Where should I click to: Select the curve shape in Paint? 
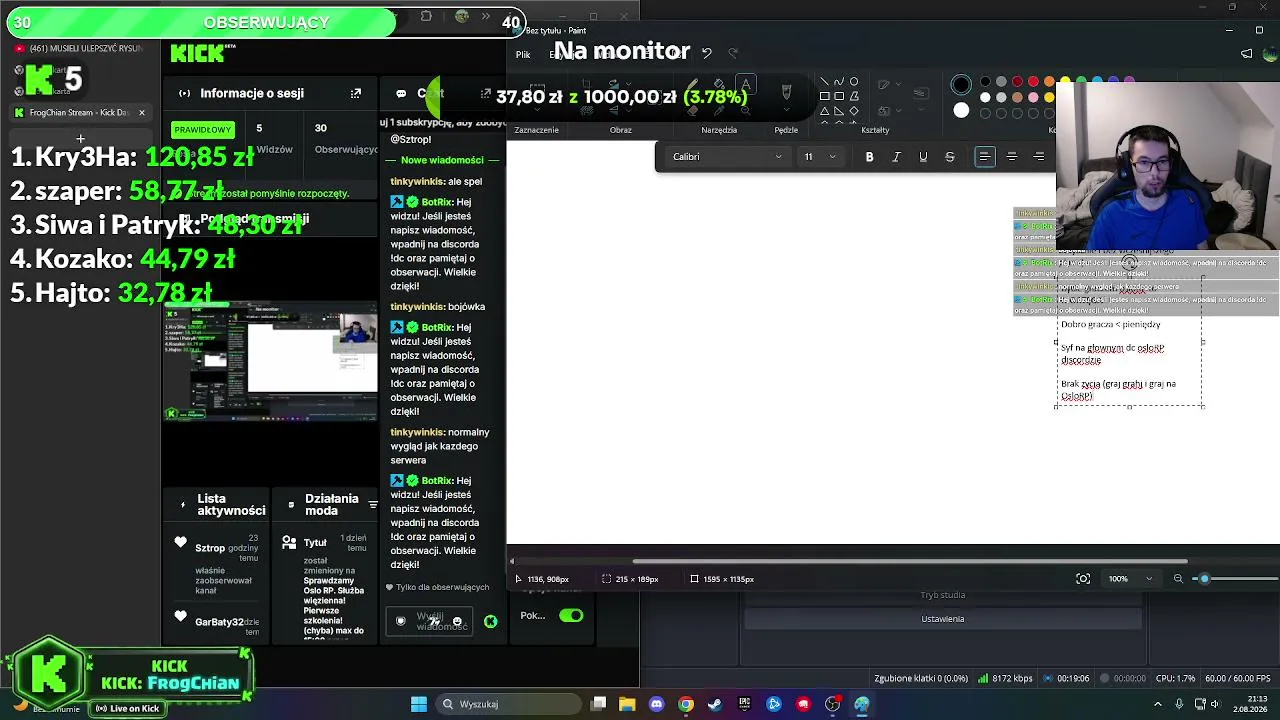point(839,82)
